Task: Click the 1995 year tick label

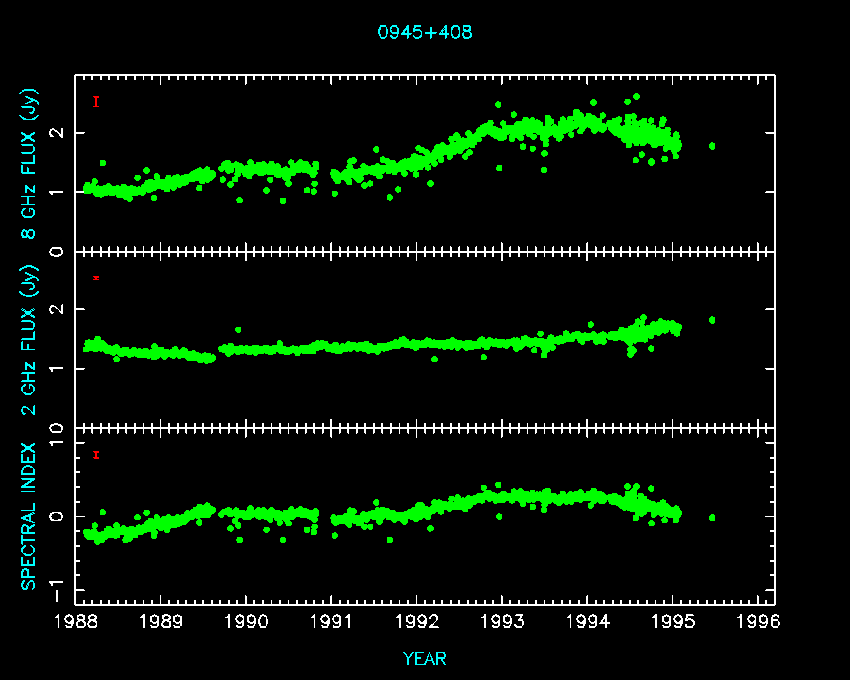Action: pos(674,623)
